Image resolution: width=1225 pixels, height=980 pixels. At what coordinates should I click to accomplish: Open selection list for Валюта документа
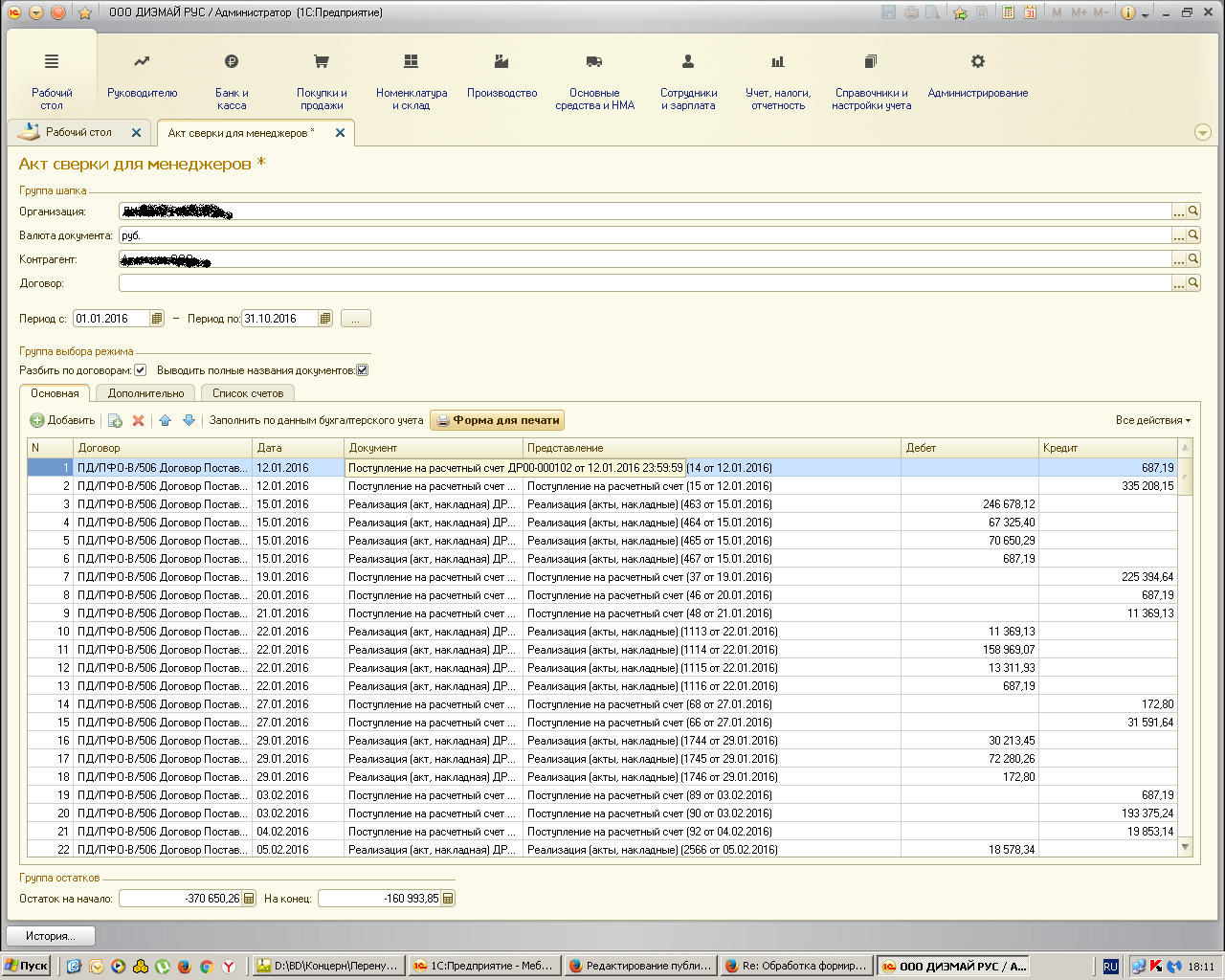1179,235
